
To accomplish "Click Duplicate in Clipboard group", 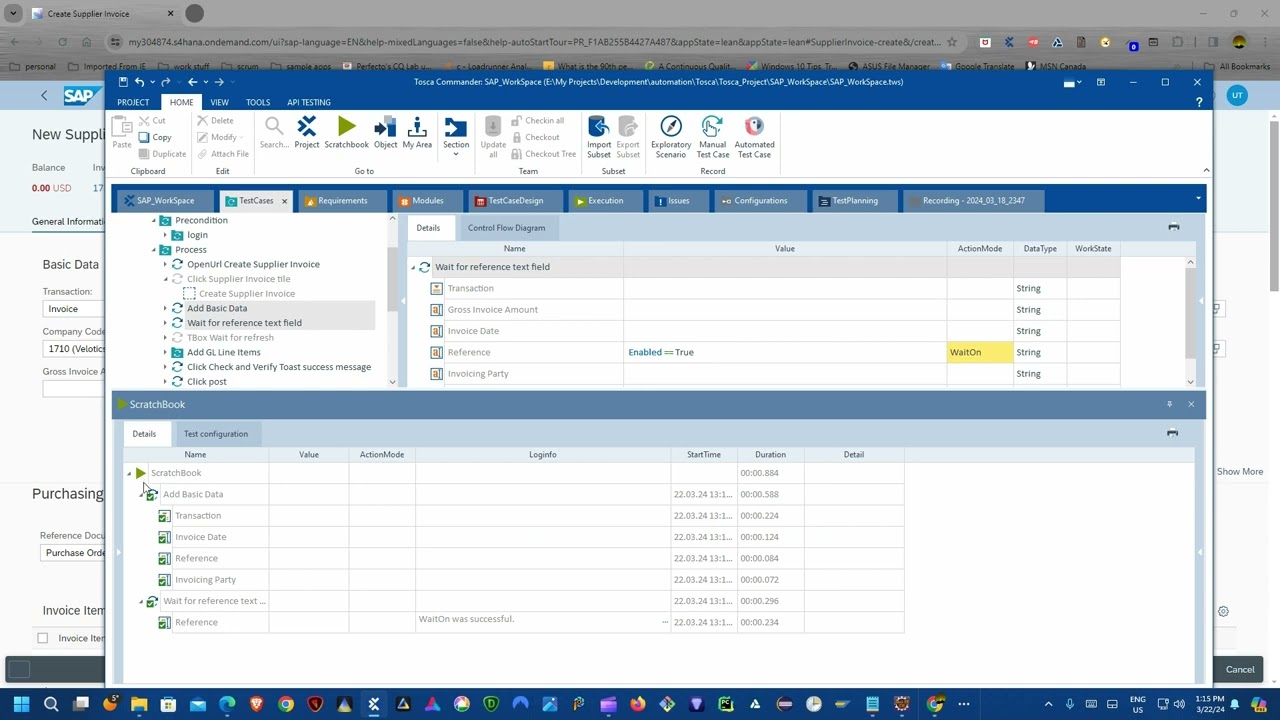I will [x=162, y=154].
